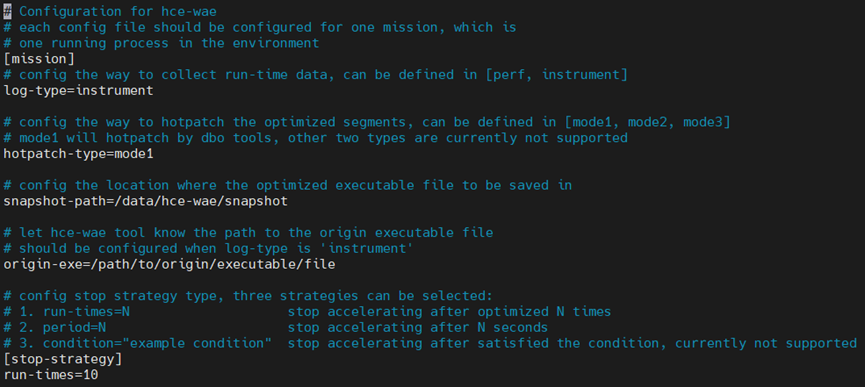Click the [mission] section header
Viewport: 865px width, 387px height.
click(x=39, y=58)
